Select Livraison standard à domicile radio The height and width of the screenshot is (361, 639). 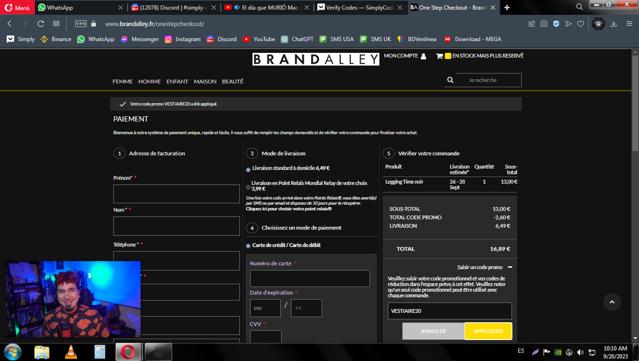[x=248, y=169]
